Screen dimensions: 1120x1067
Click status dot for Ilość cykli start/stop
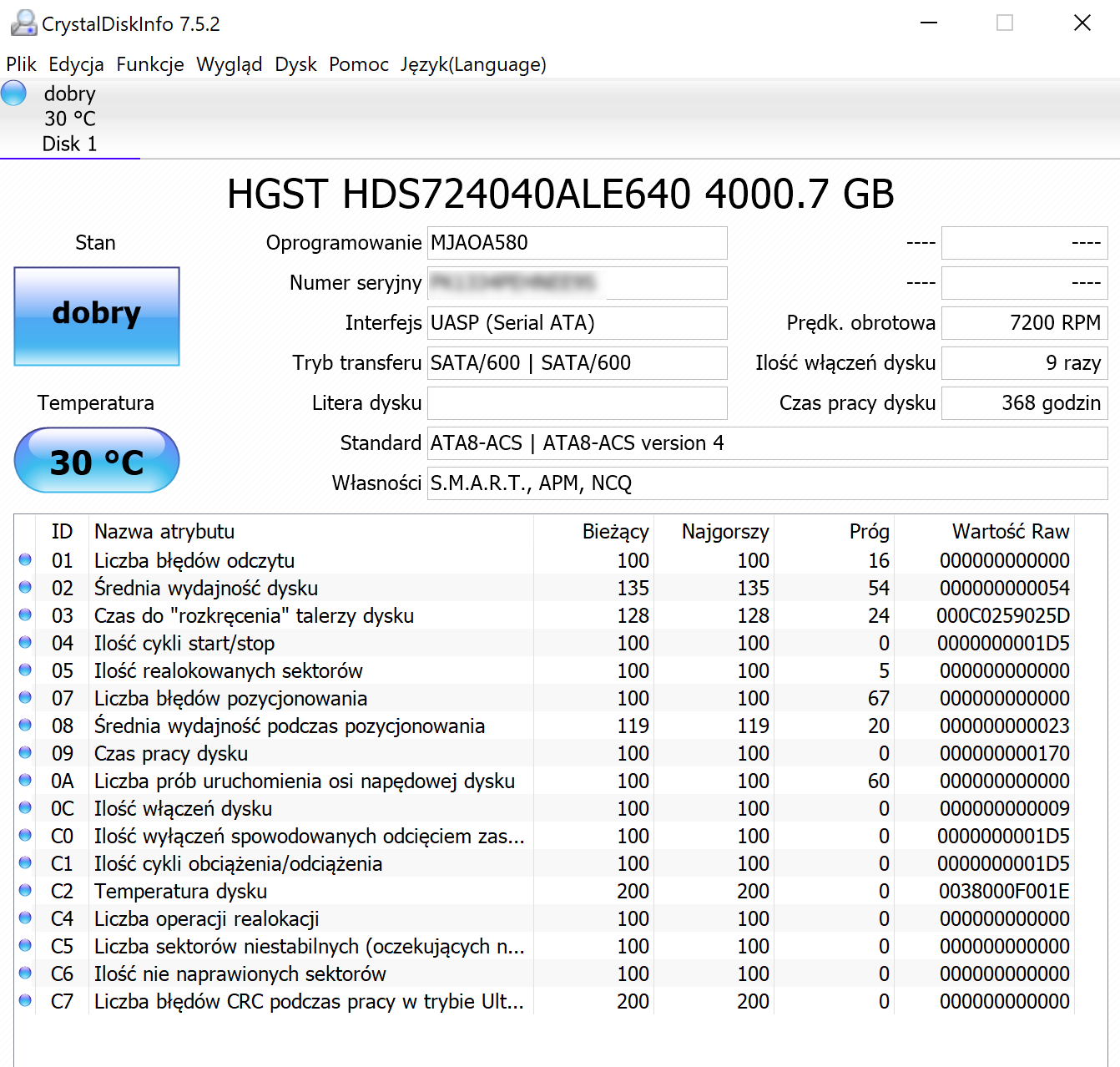coord(25,643)
